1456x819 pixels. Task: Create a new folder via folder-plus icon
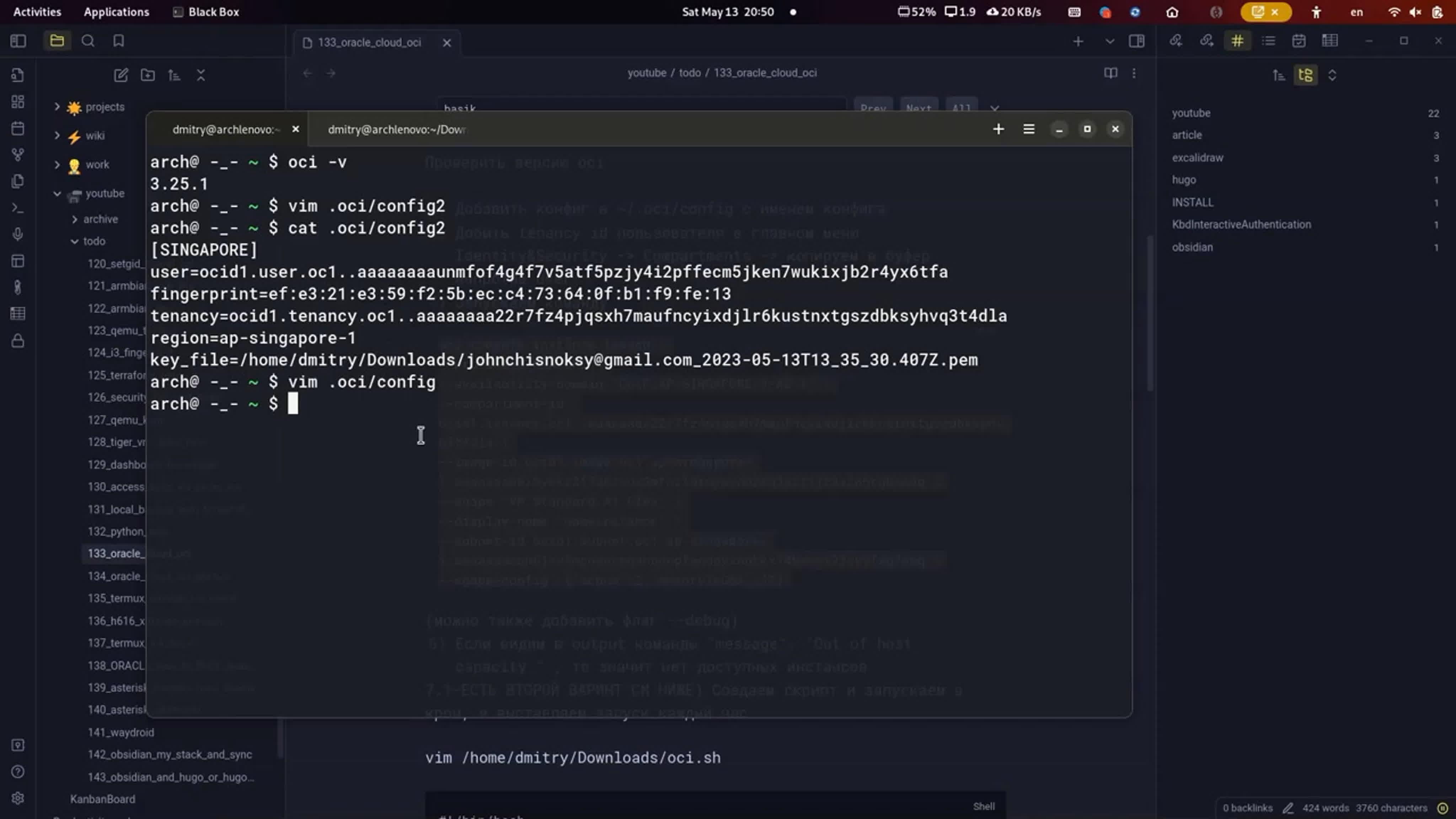click(148, 75)
